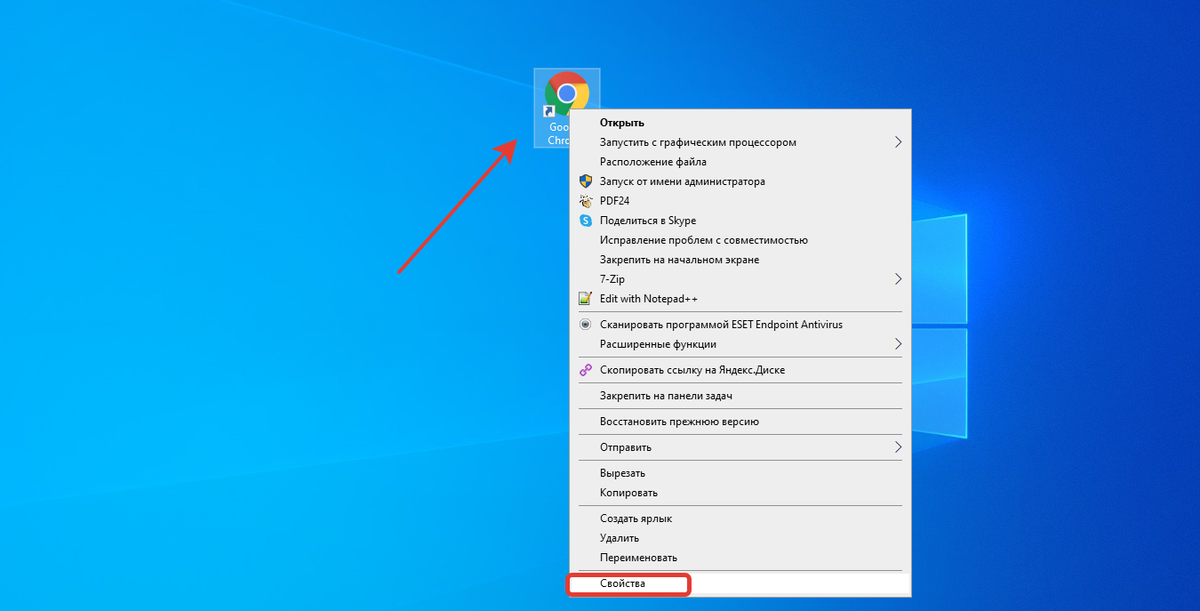
Task: Select Создать ярлык entry
Action: (x=740, y=519)
